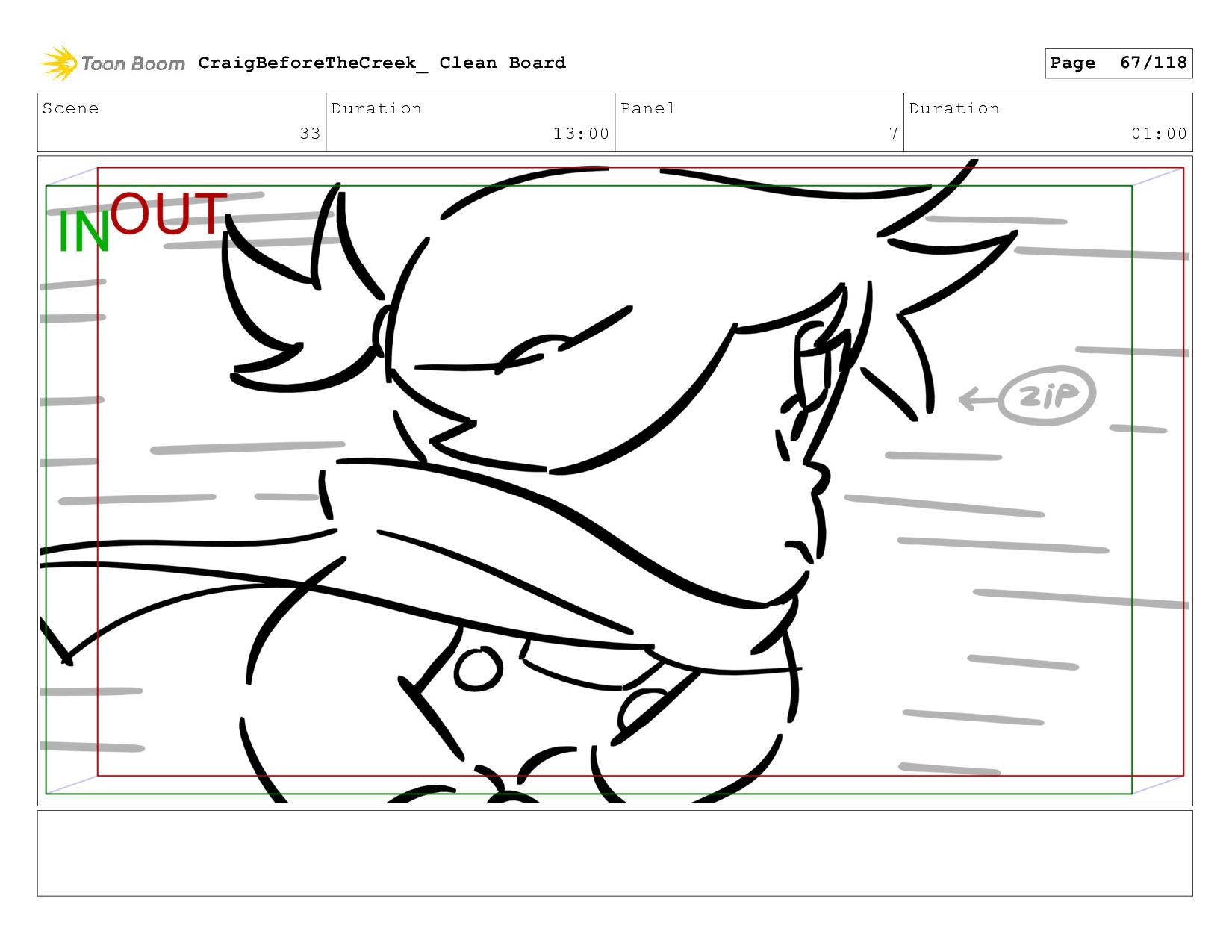Click the 'zip' annotation bubble
Viewport: 1232px width, 952px height.
[1047, 396]
